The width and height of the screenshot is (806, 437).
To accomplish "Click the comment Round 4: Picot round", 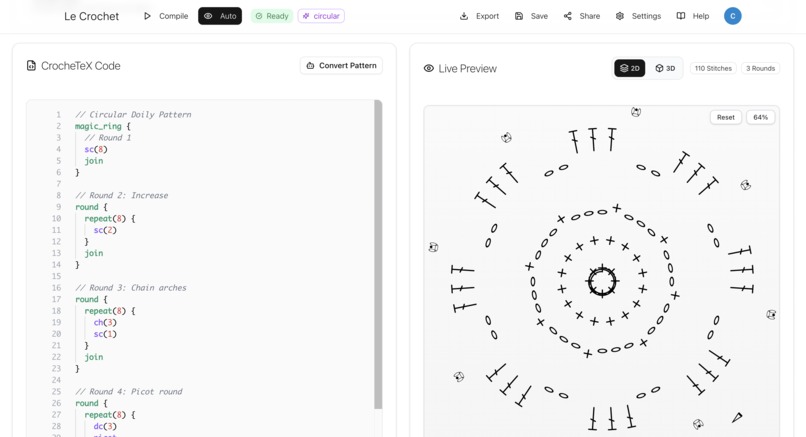I will point(129,391).
